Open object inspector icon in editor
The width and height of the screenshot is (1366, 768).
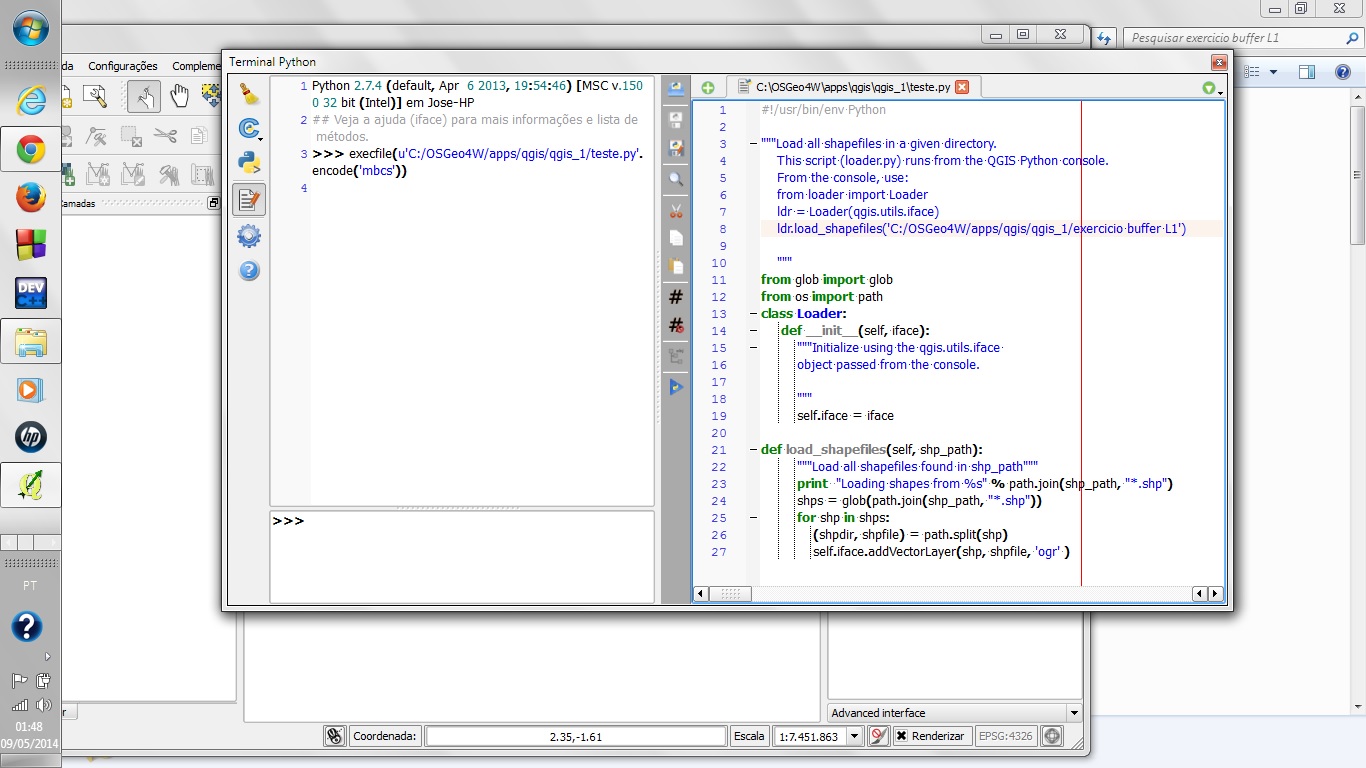click(676, 356)
